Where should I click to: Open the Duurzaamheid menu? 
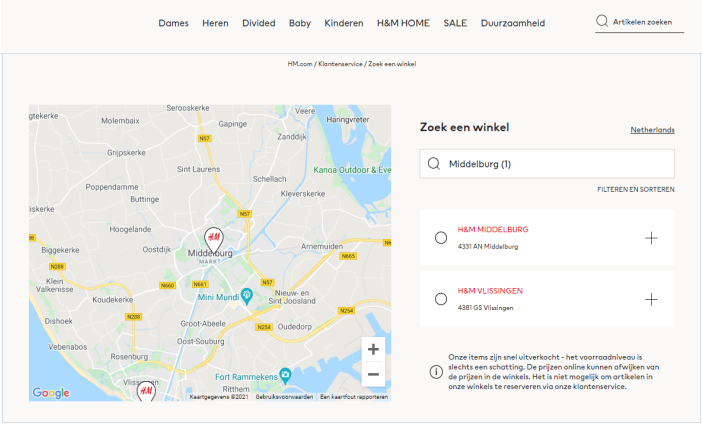coord(513,23)
